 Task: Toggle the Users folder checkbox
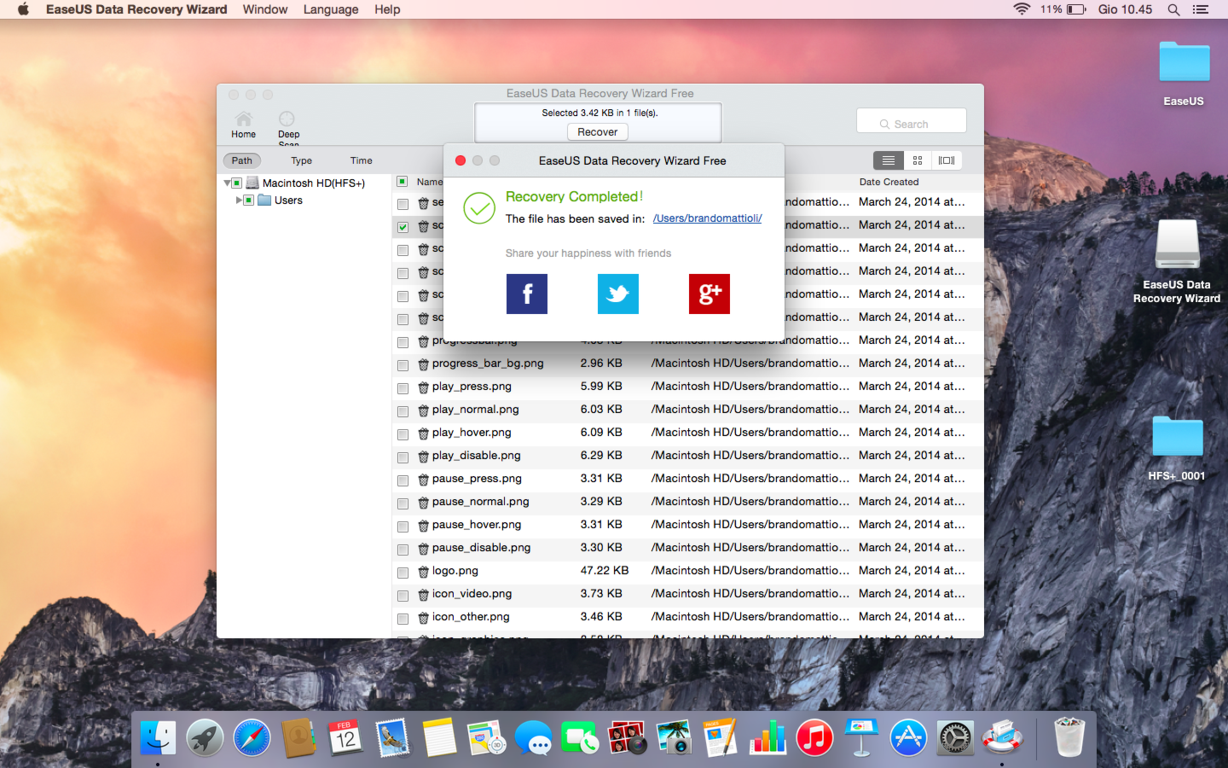click(x=249, y=201)
